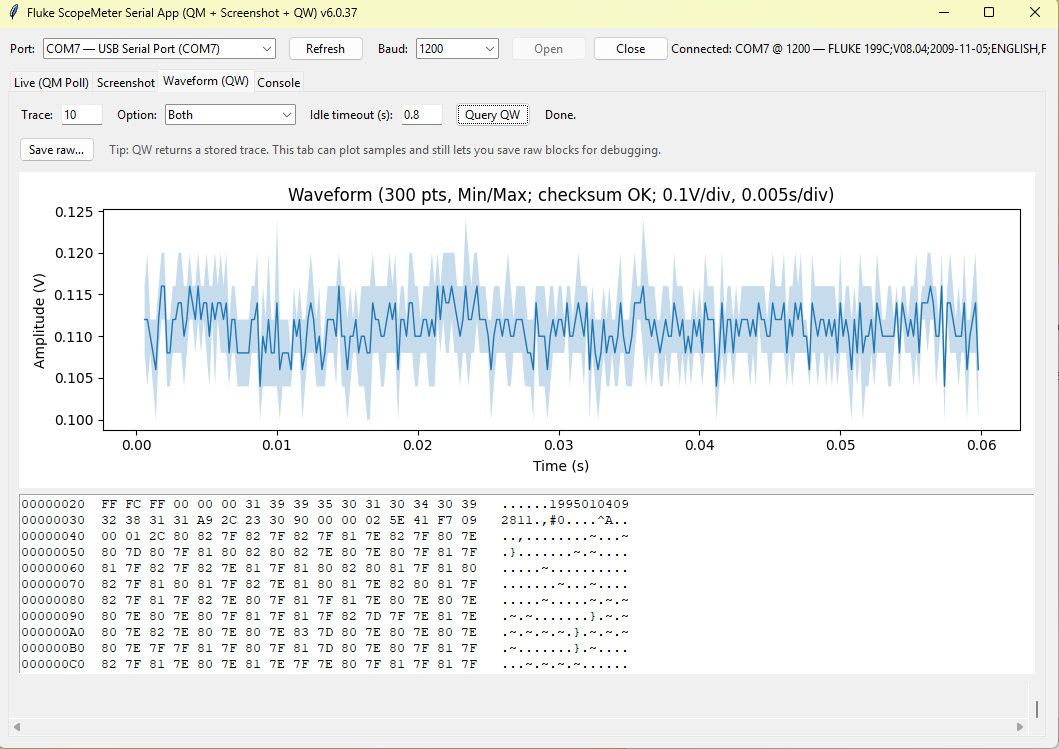Image resolution: width=1059 pixels, height=749 pixels.
Task: Maximize the Fluke ScopeMeter window
Action: coord(989,13)
